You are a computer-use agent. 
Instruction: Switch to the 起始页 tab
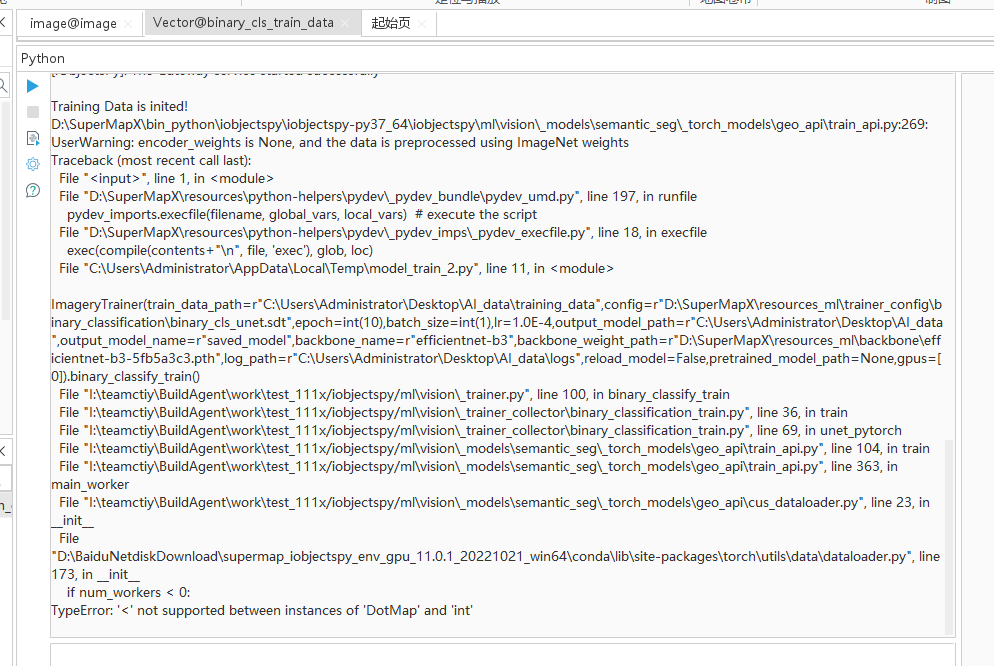point(390,23)
